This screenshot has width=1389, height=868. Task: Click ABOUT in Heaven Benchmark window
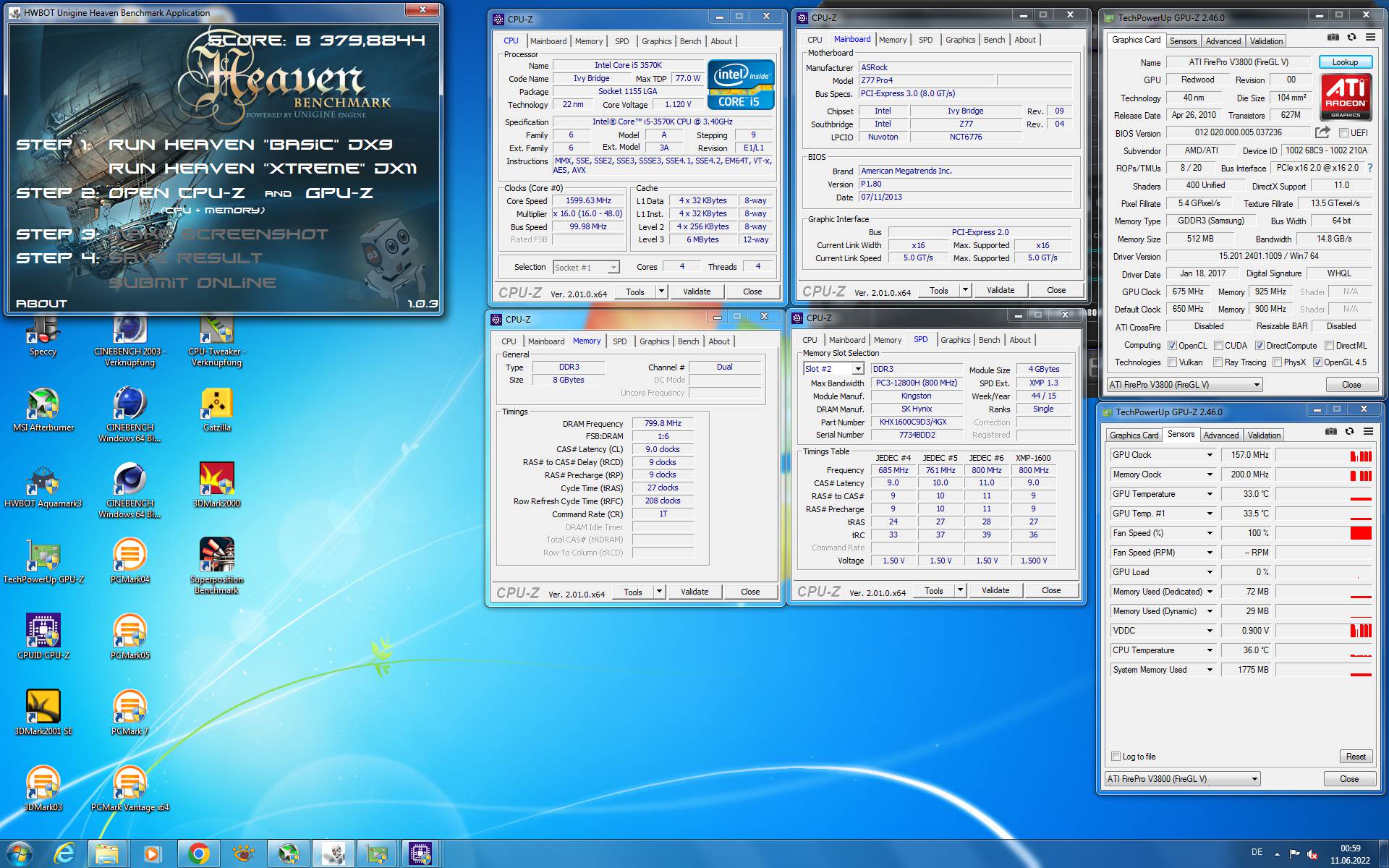coord(41,304)
